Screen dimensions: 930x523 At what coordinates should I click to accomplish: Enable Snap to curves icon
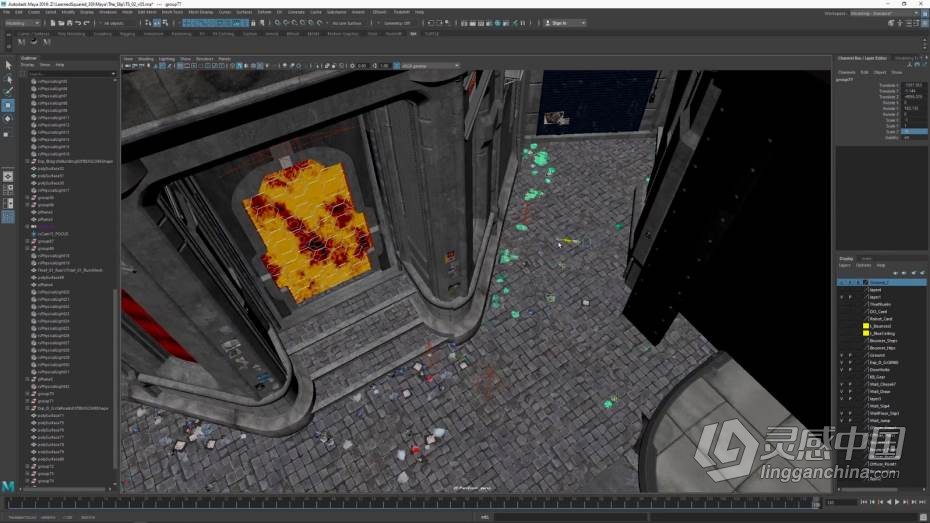click(286, 23)
